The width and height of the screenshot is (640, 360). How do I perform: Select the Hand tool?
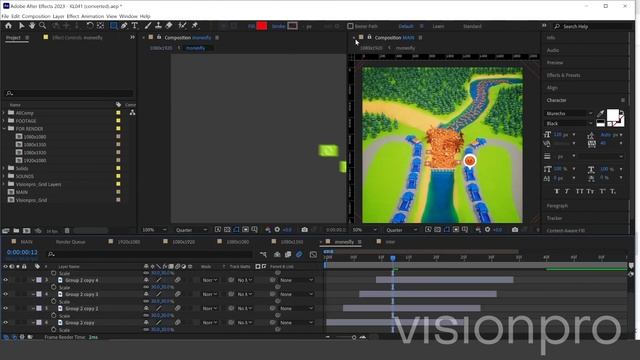(x=32, y=26)
